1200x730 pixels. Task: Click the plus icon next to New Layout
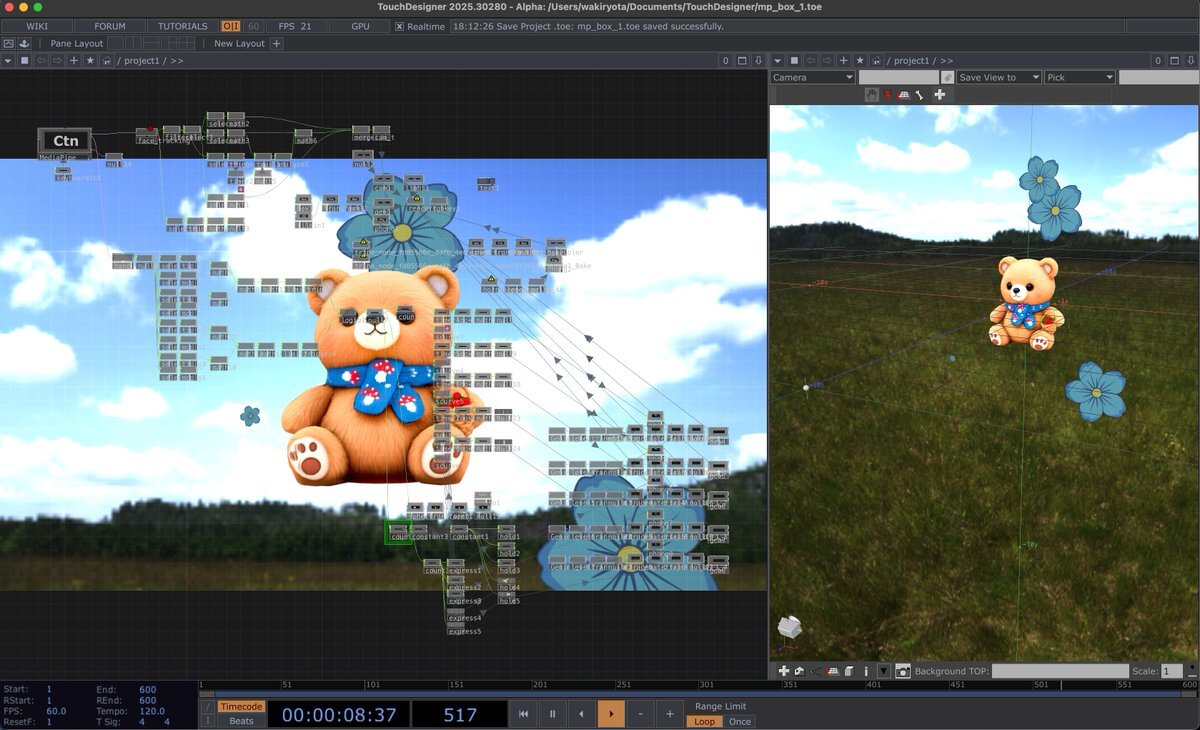click(x=277, y=44)
